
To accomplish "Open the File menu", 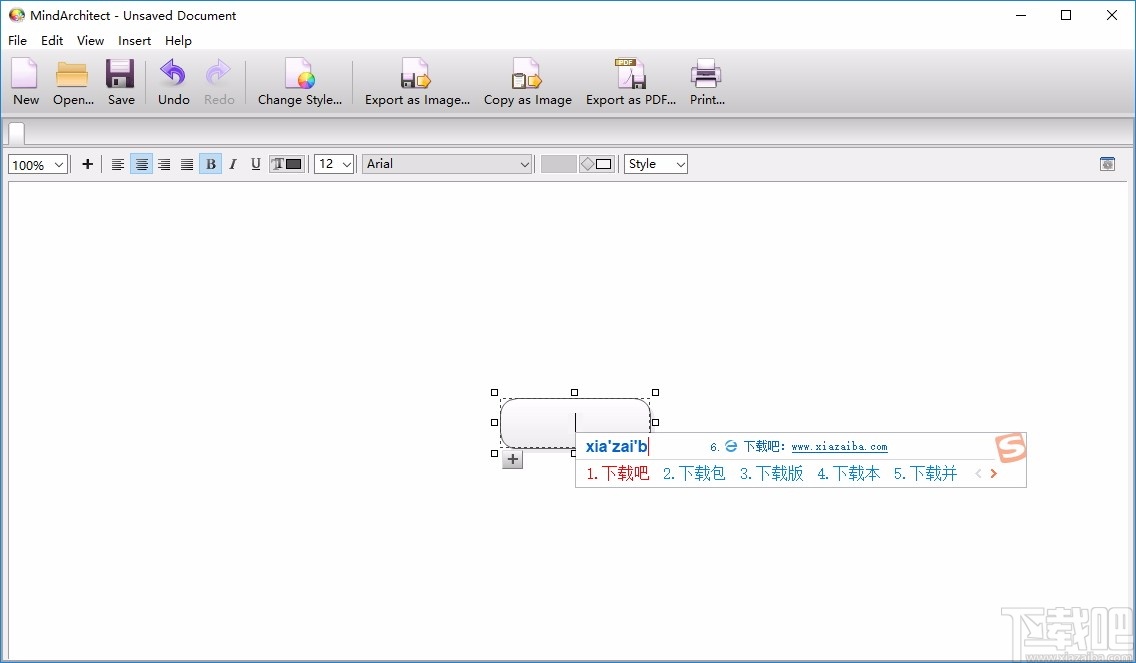I will click(17, 41).
